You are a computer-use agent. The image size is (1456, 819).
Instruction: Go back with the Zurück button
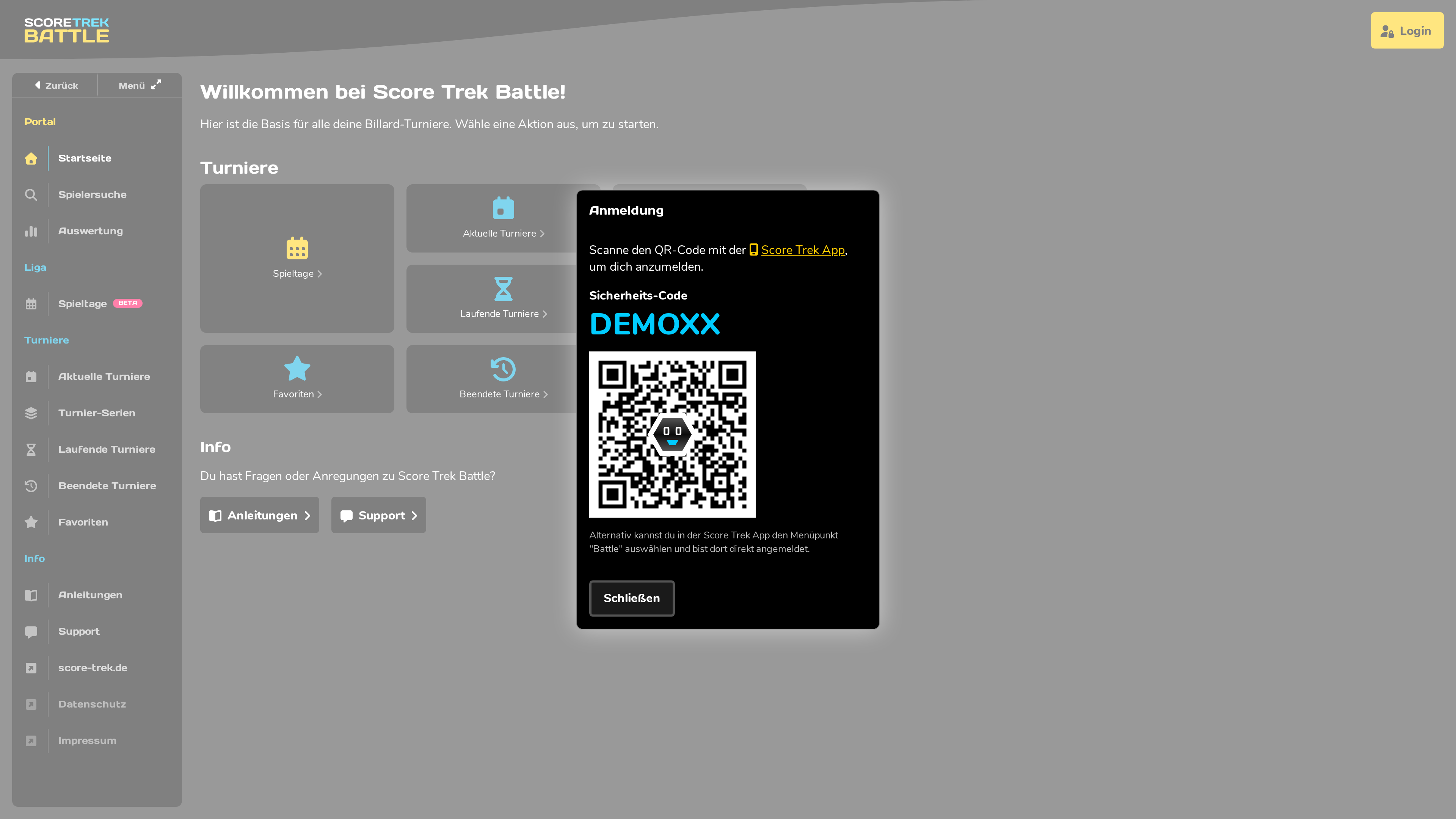[x=55, y=85]
